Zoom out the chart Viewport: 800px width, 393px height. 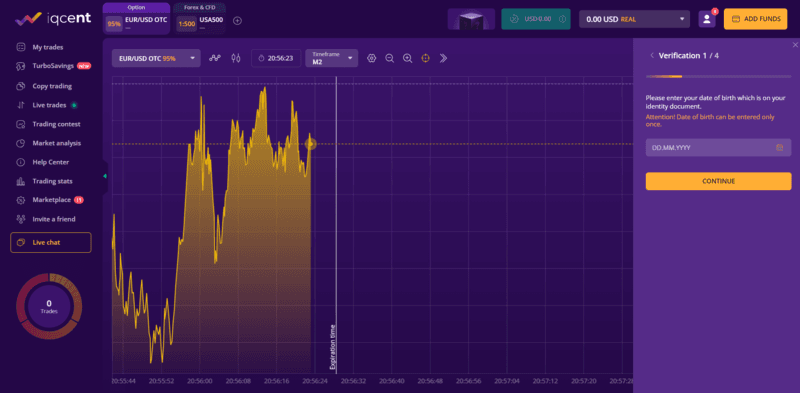389,58
